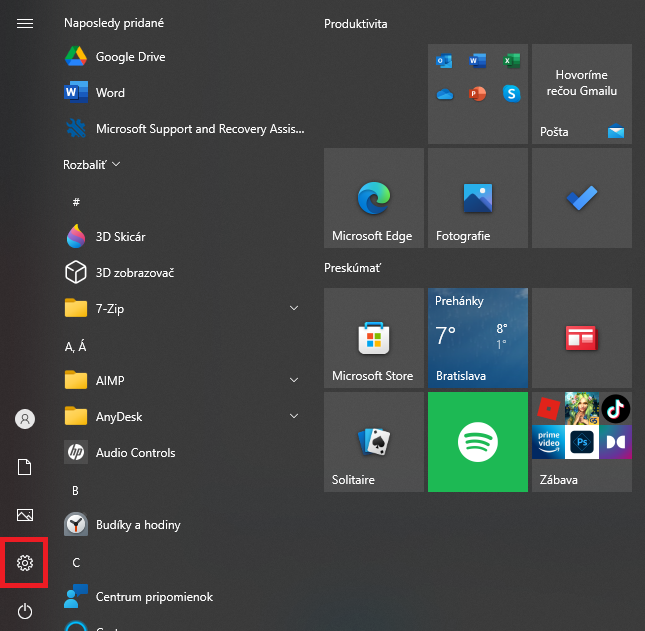This screenshot has width=645, height=631.
Task: Open OneDrive in the Office tile group
Action: (x=445, y=94)
